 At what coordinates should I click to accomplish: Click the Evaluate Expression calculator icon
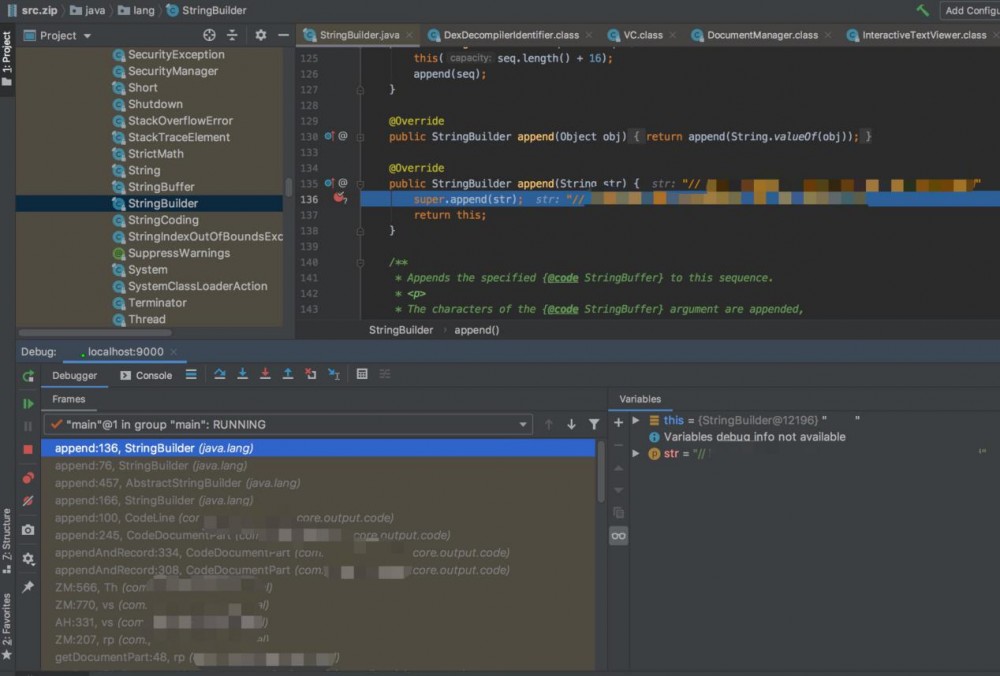point(362,375)
